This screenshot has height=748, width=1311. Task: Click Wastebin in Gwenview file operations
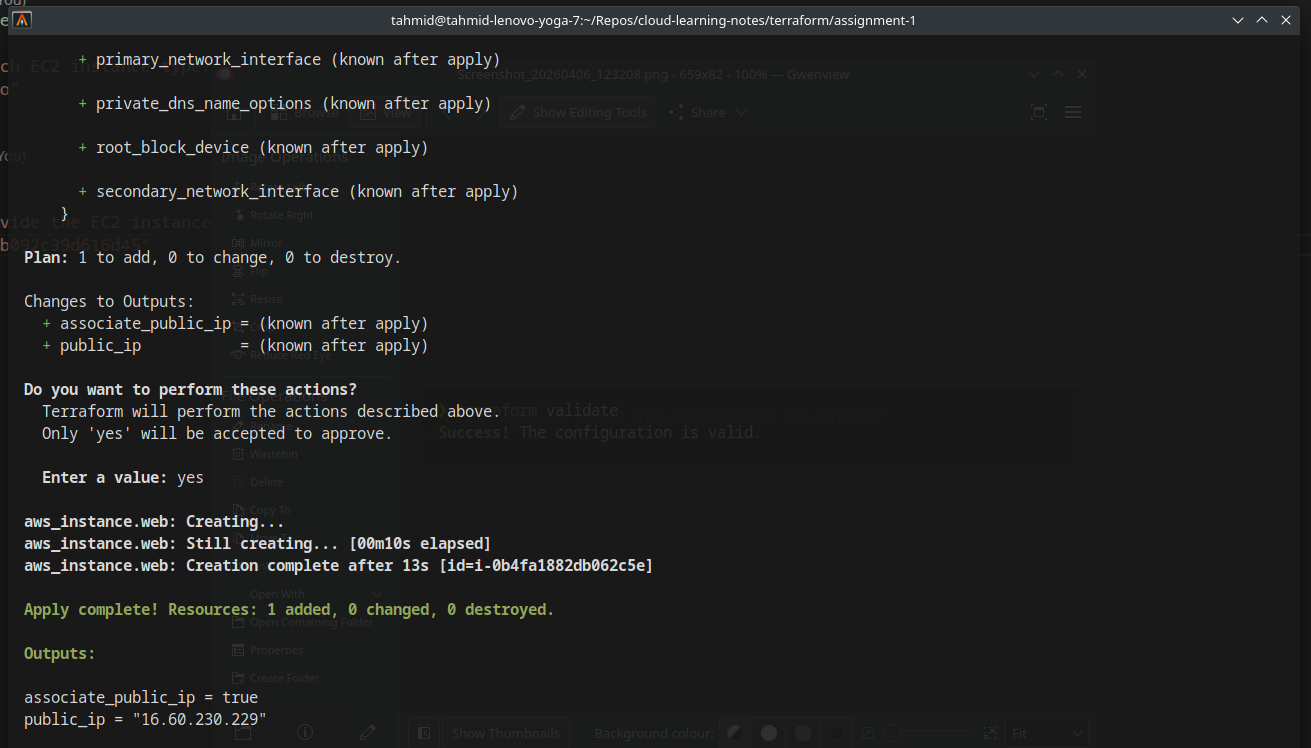(x=265, y=454)
